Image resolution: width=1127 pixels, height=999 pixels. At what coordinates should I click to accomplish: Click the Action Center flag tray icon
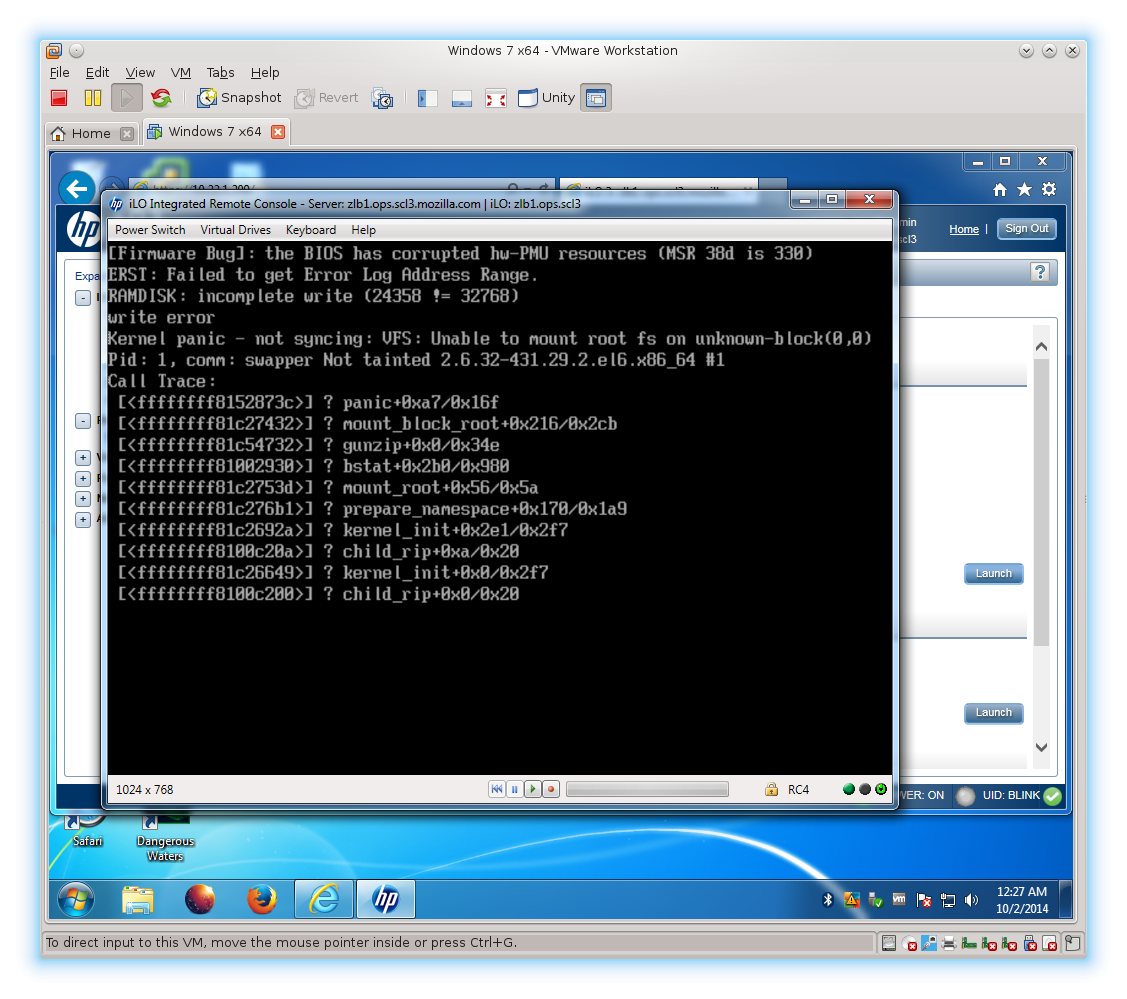pyautogui.click(x=924, y=900)
